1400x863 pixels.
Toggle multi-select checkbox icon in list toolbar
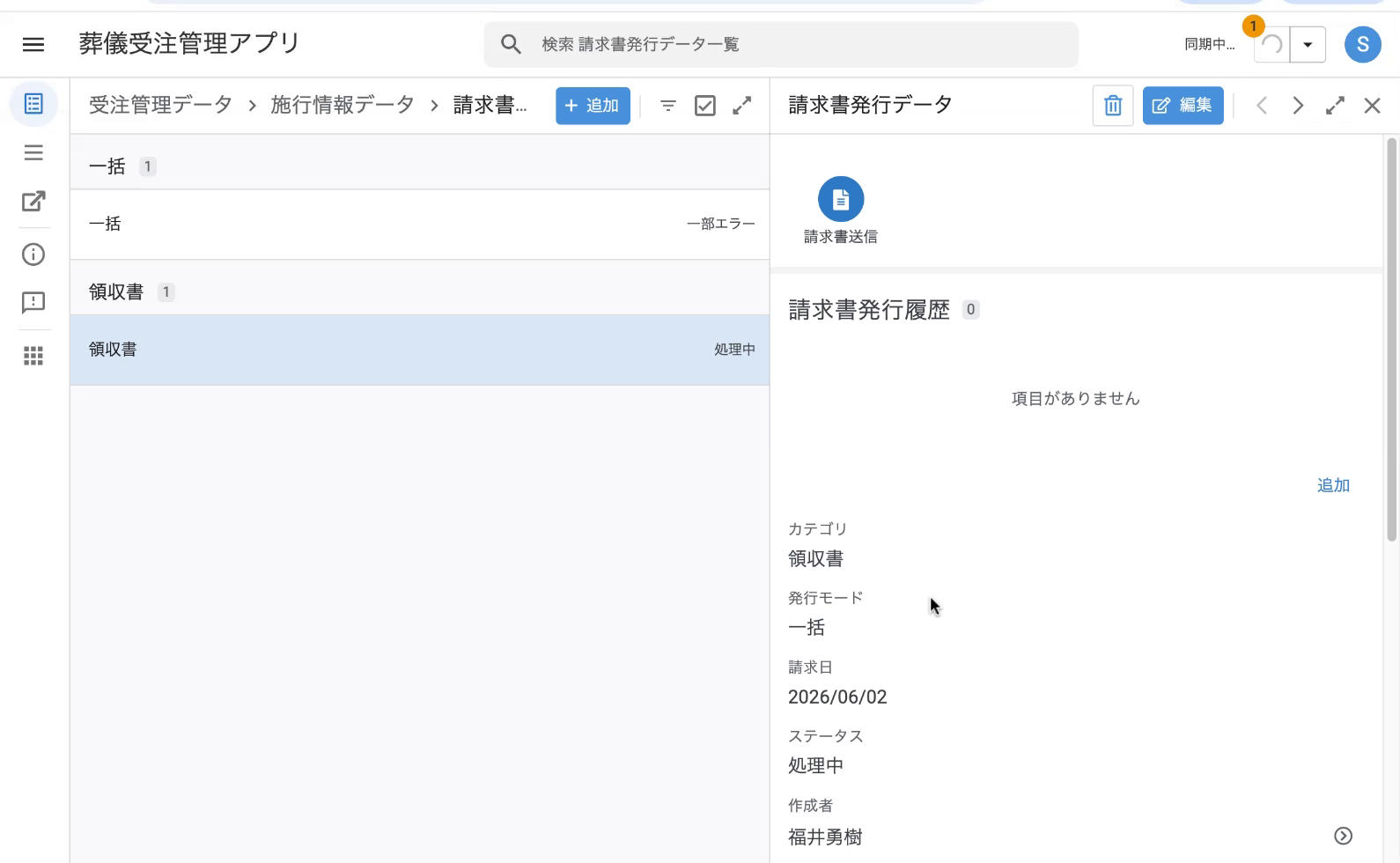(705, 106)
